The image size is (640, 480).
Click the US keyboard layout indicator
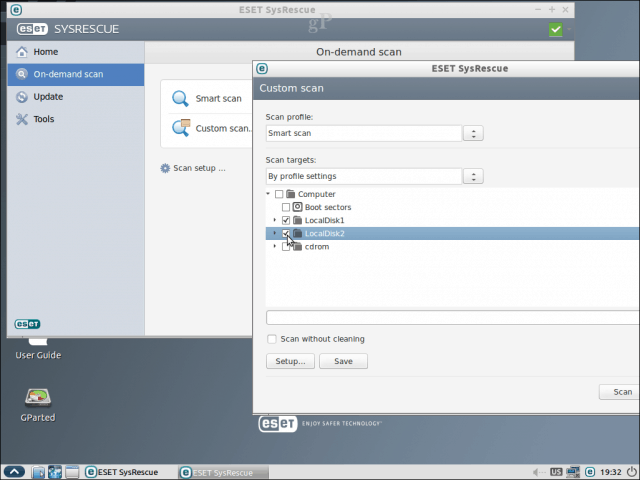point(556,472)
